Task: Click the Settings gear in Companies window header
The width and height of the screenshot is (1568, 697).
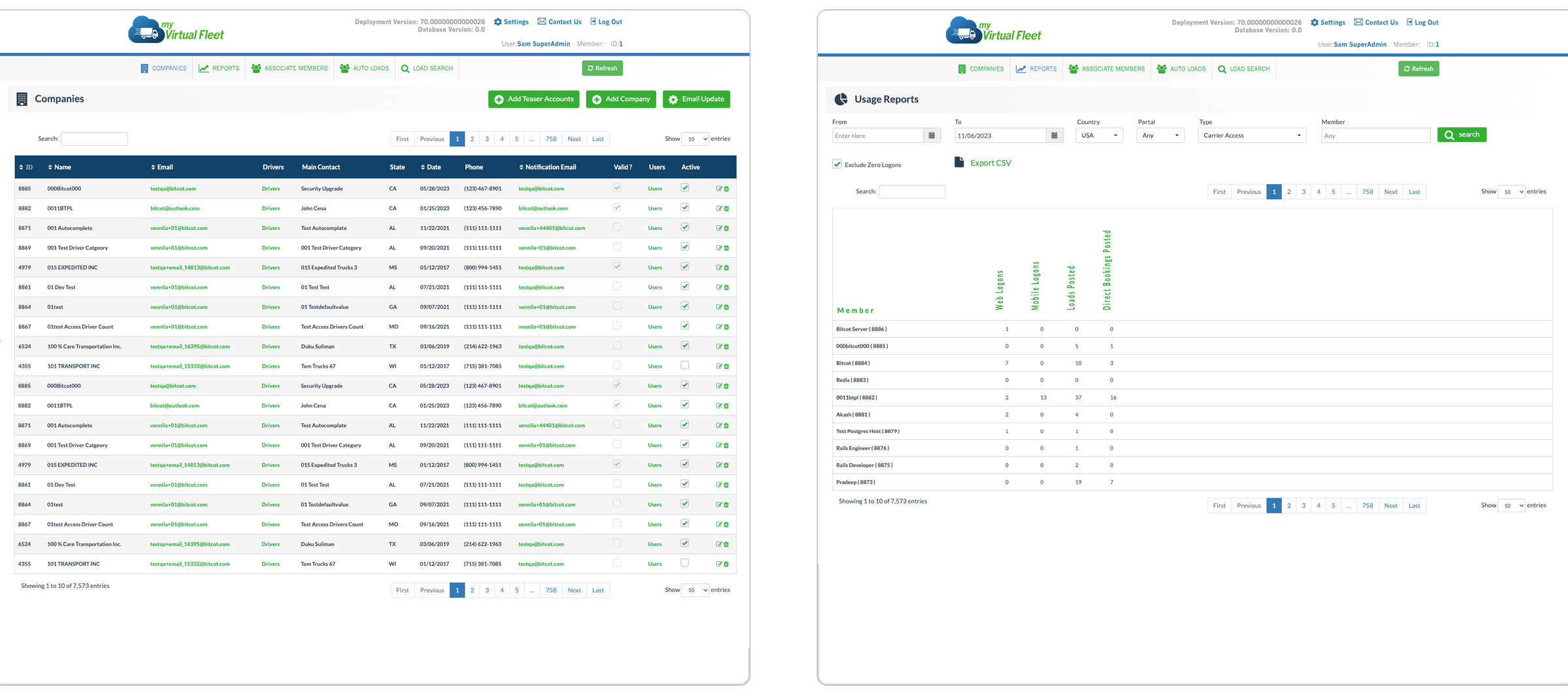Action: pos(498,22)
